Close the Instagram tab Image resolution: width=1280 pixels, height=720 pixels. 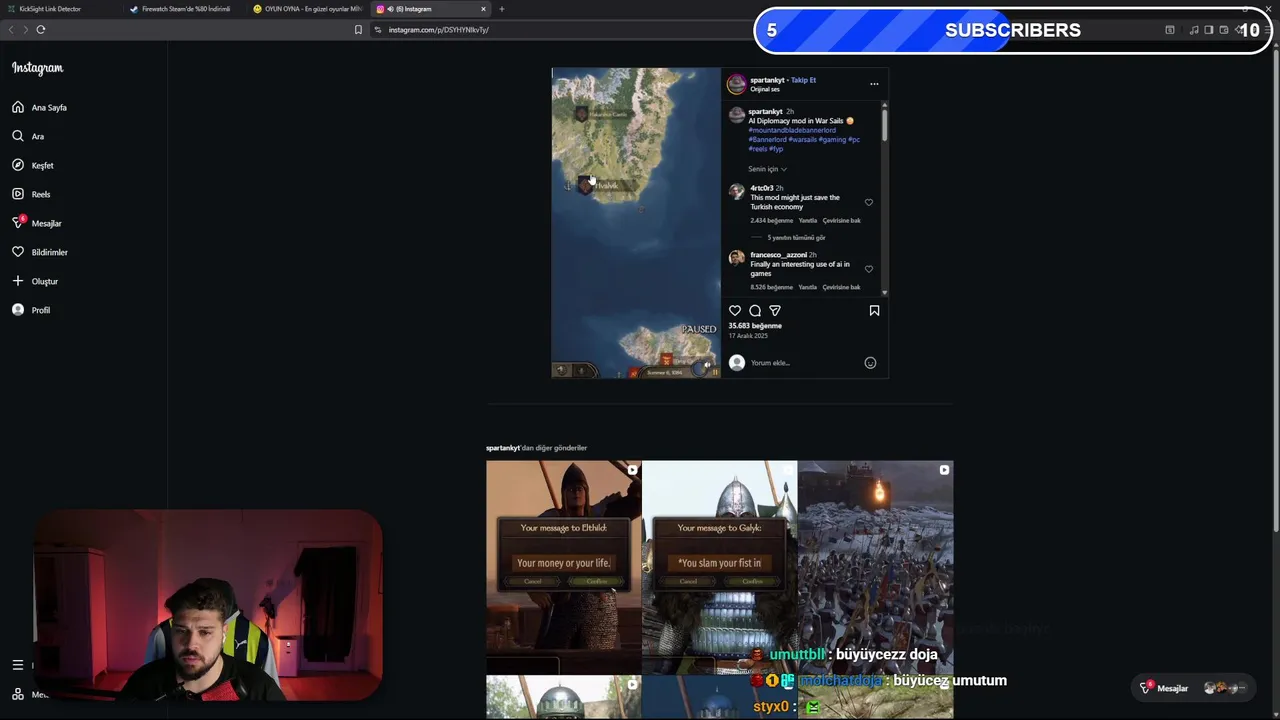click(483, 9)
